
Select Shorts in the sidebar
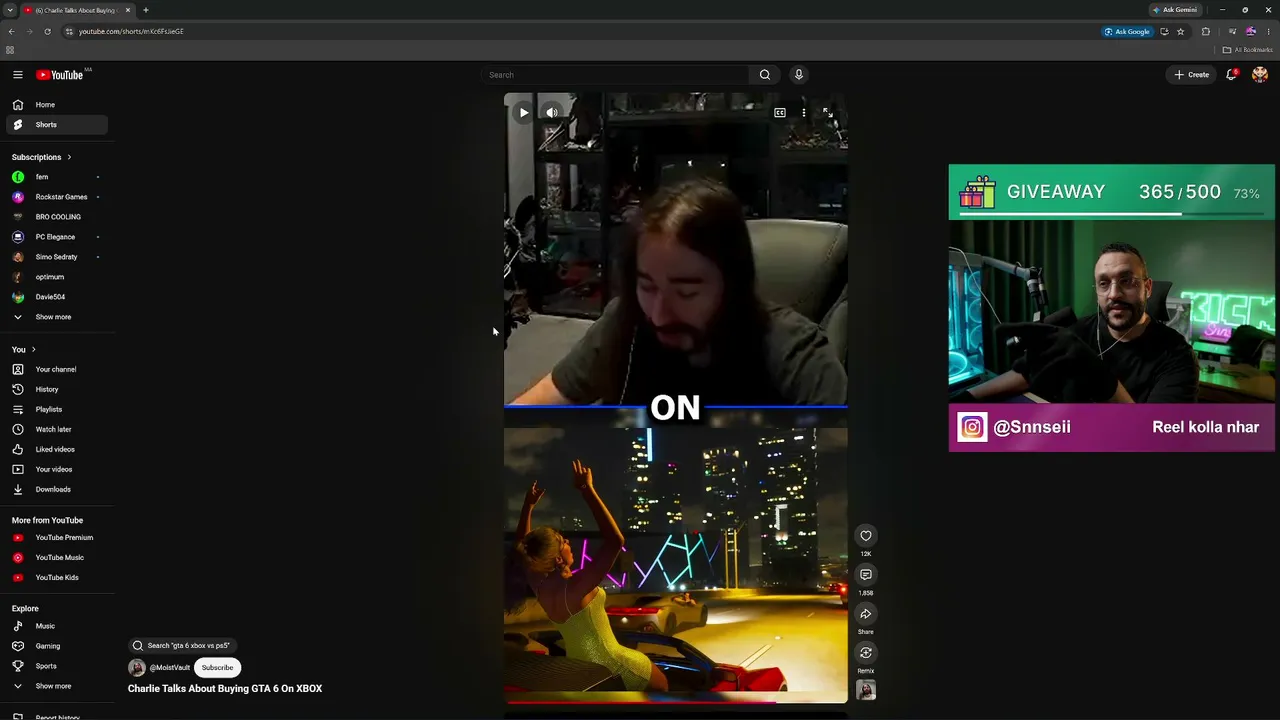click(57, 125)
